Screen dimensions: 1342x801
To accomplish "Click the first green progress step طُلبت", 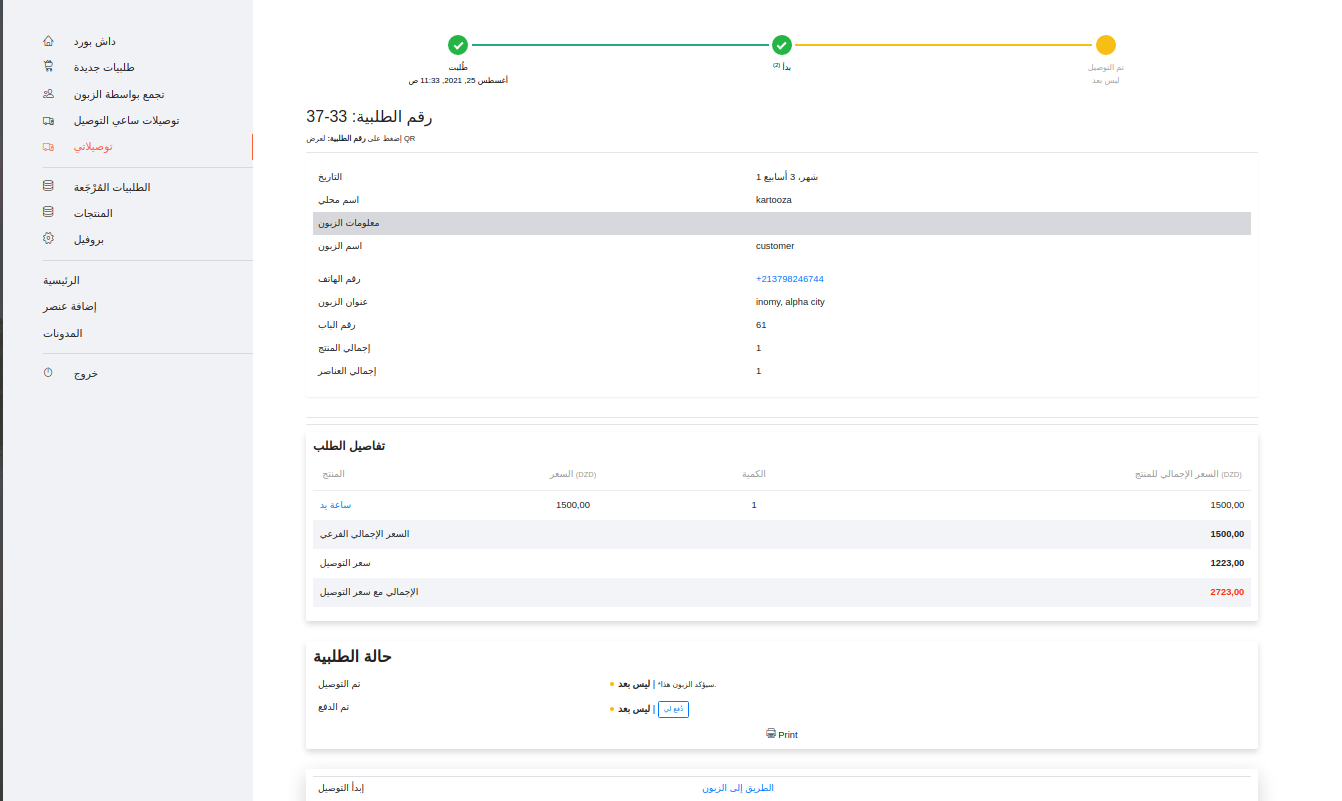I will [x=458, y=45].
